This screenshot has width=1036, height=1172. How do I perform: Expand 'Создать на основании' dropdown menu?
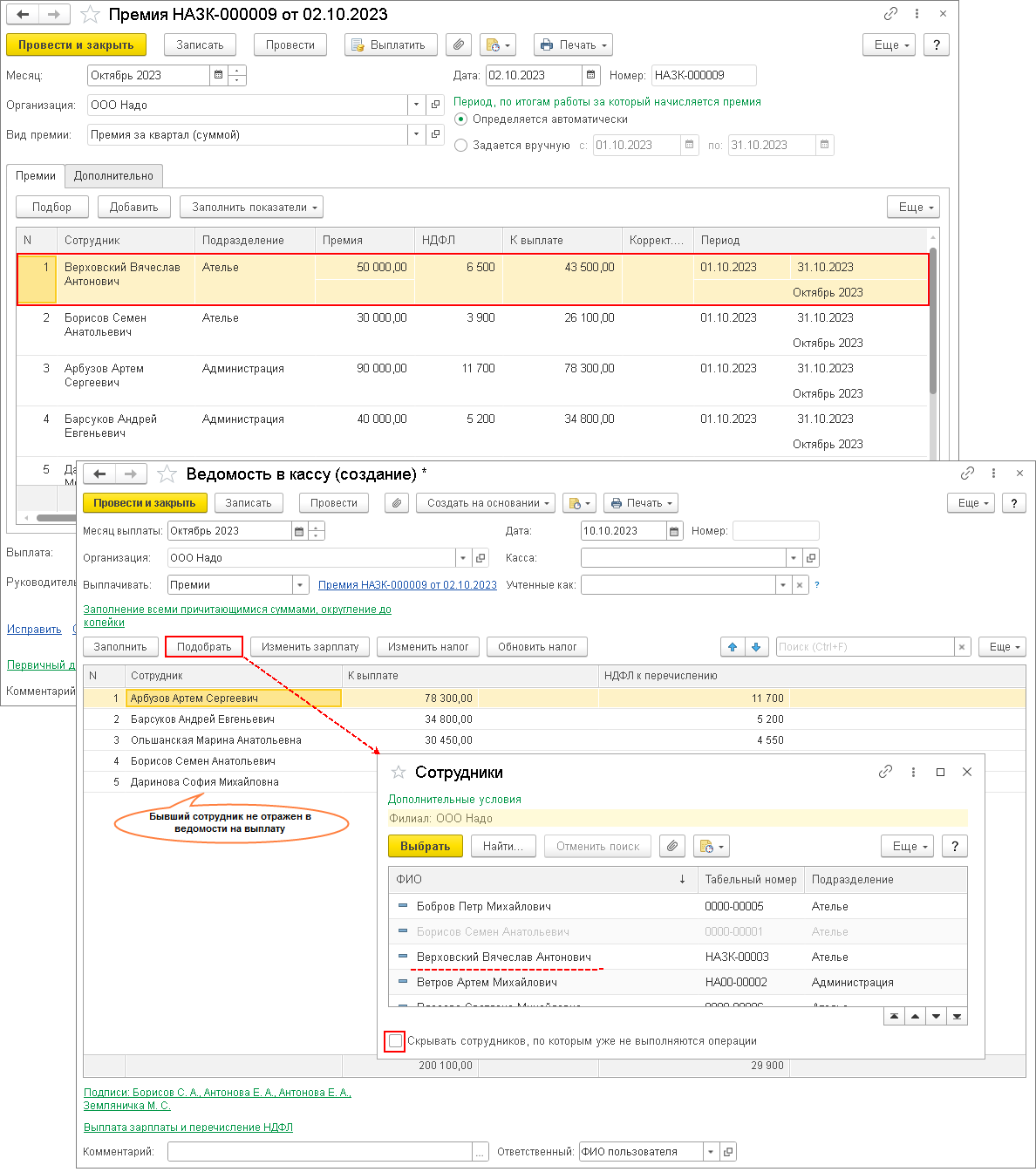pos(487,503)
